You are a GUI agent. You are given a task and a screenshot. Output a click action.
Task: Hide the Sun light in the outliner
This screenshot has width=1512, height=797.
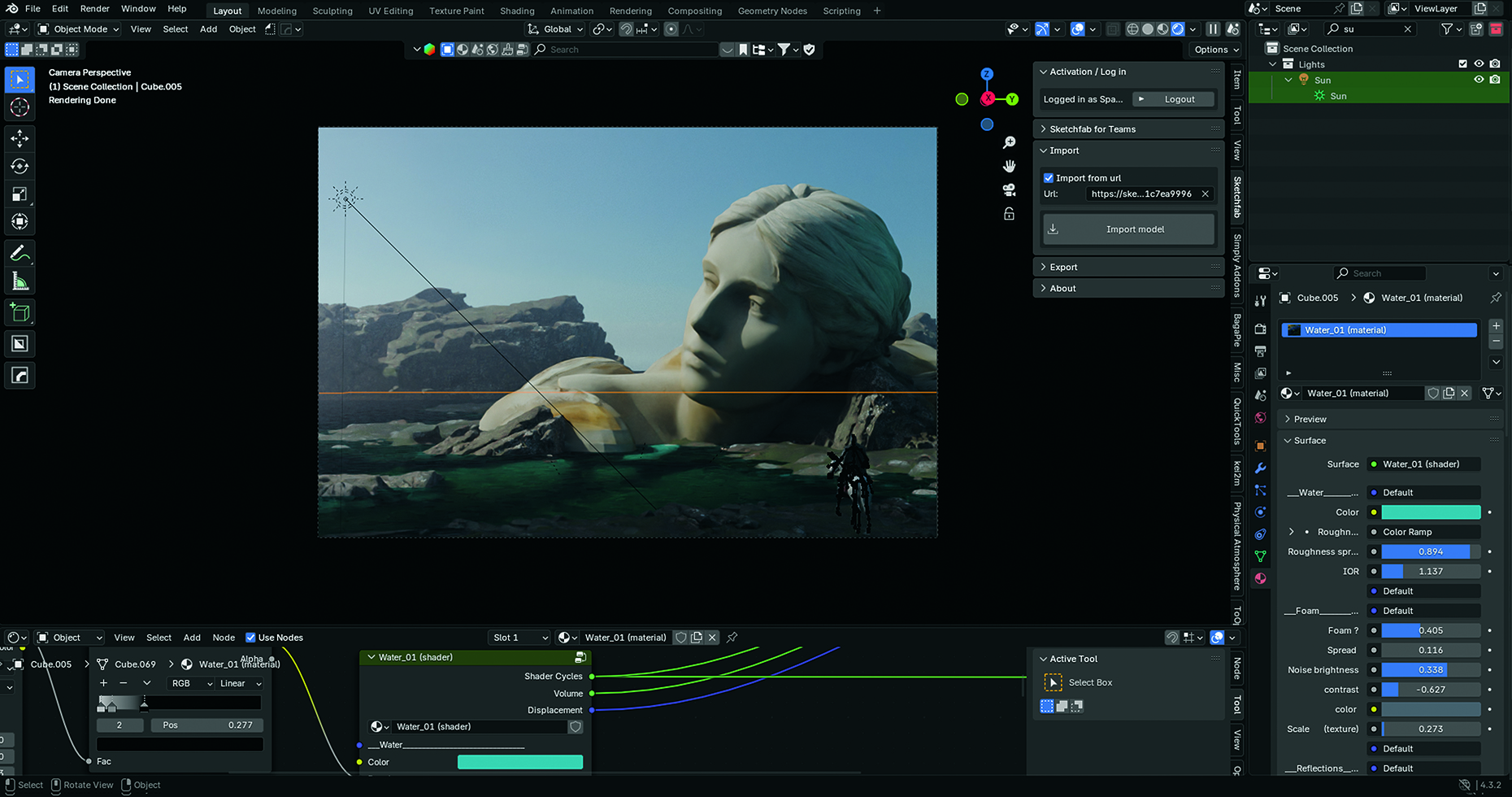point(1479,79)
